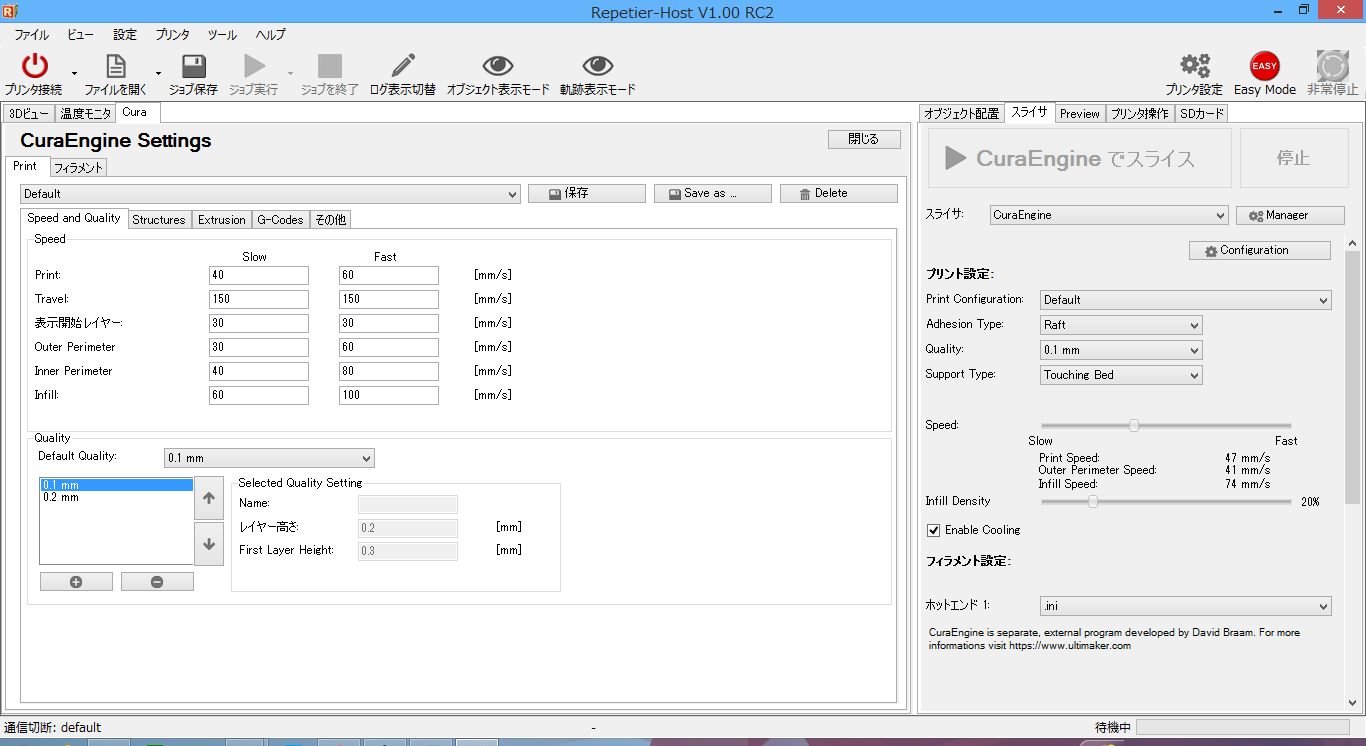Viewport: 1366px width, 746px height.
Task: Open プリンタ設定 with the gears icon
Action: pyautogui.click(x=1194, y=66)
